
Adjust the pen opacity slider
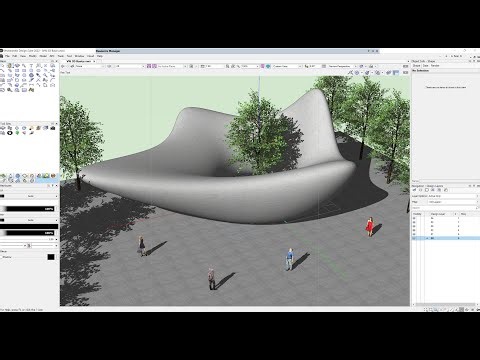point(27,233)
